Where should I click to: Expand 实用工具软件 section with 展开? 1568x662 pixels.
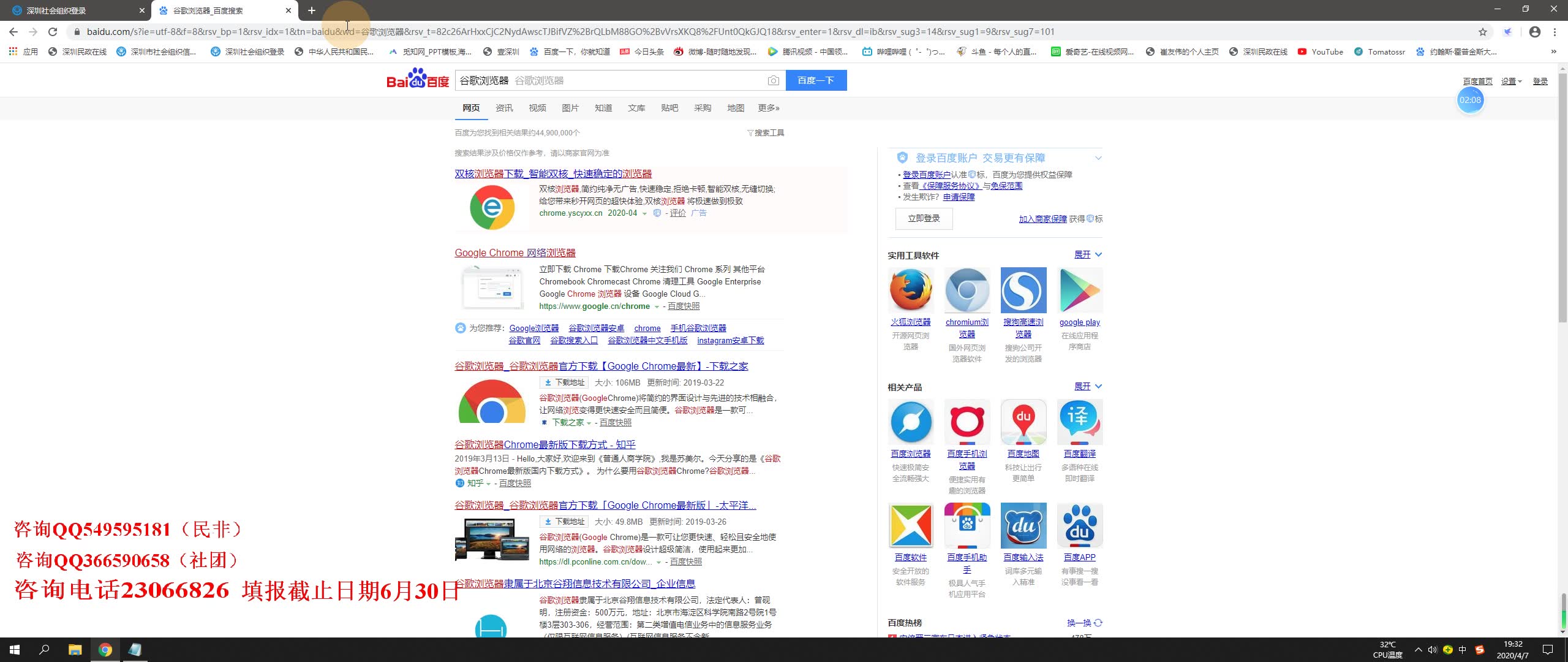(x=1088, y=254)
